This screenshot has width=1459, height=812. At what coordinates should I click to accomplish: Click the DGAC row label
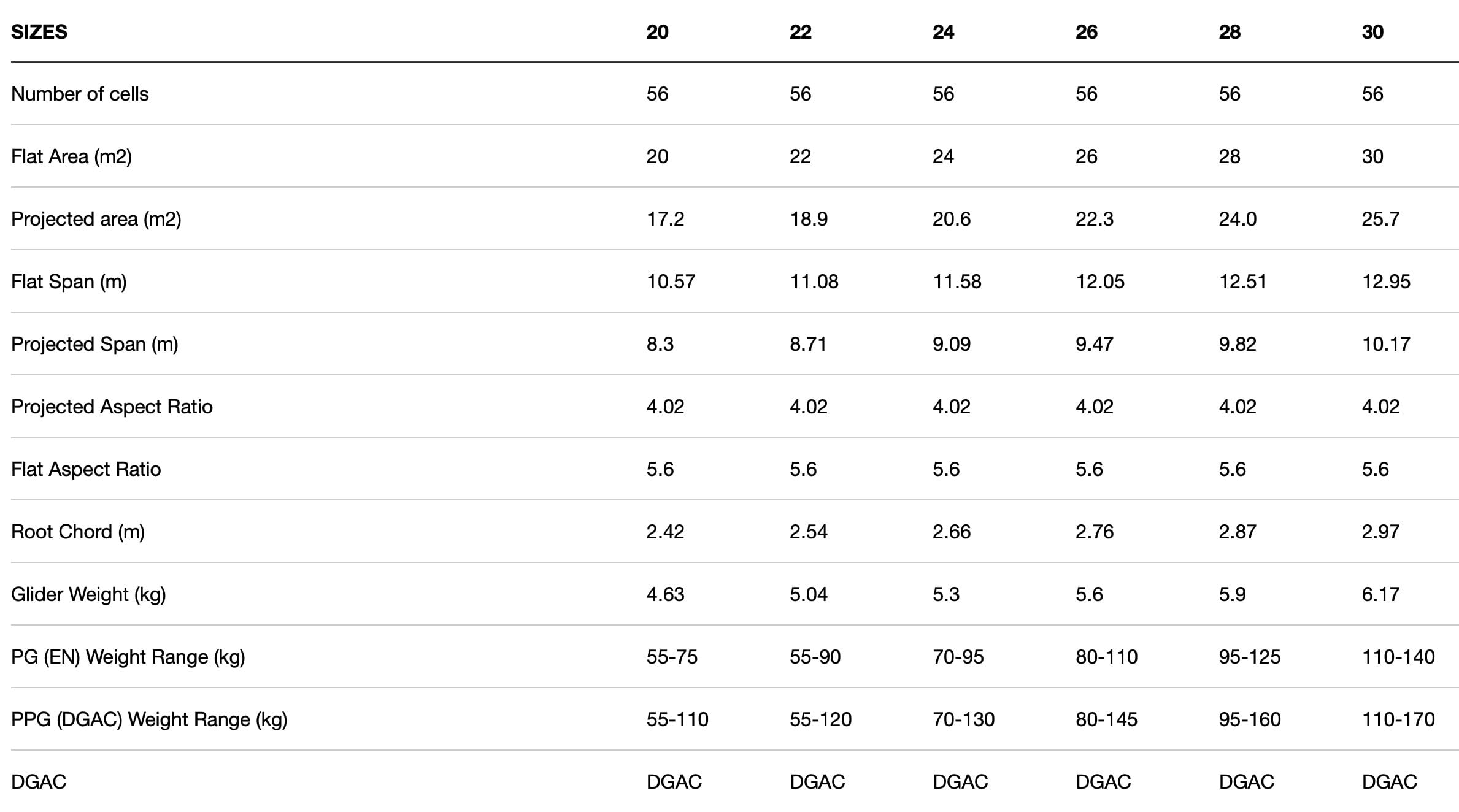pos(39,782)
